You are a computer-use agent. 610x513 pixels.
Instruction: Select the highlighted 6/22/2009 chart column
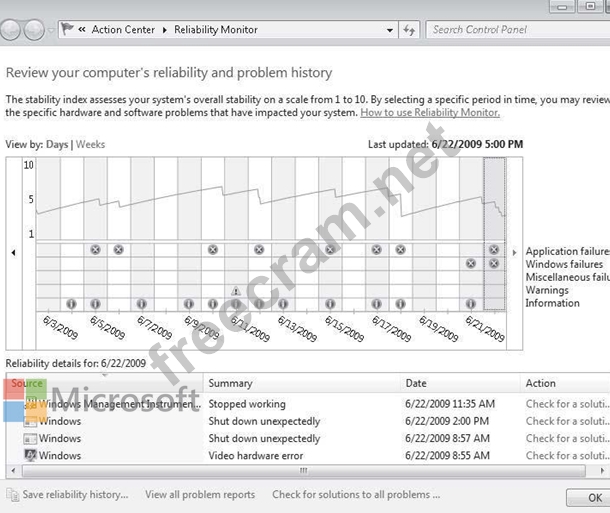[494, 234]
